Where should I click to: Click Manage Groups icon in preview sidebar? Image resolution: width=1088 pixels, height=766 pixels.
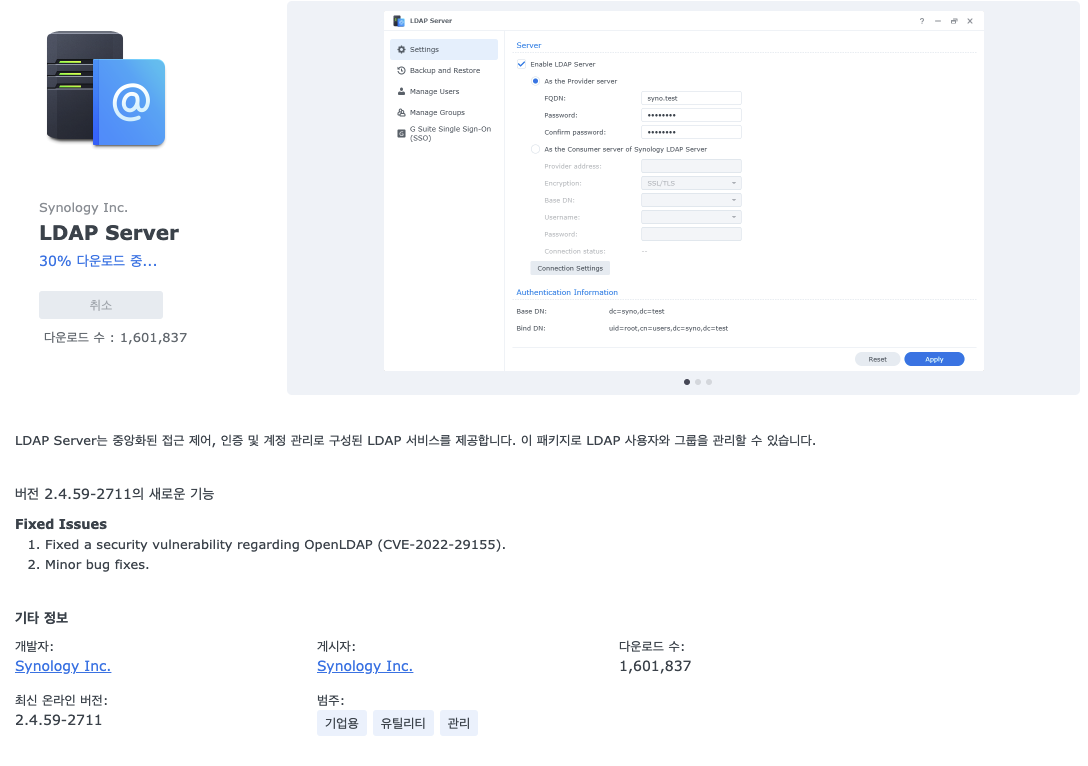tap(401, 112)
